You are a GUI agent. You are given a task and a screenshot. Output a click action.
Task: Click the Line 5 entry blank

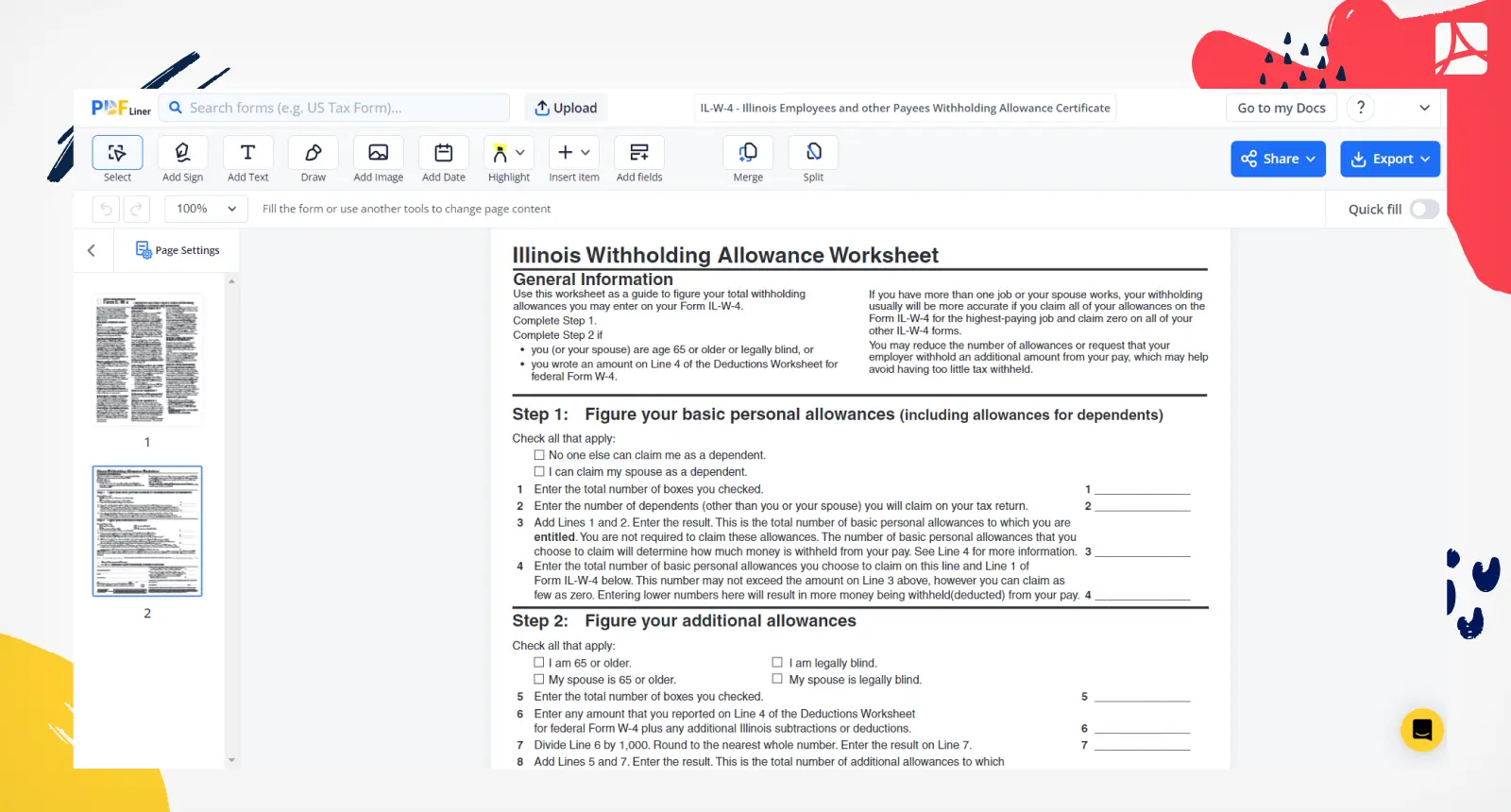pyautogui.click(x=1143, y=697)
